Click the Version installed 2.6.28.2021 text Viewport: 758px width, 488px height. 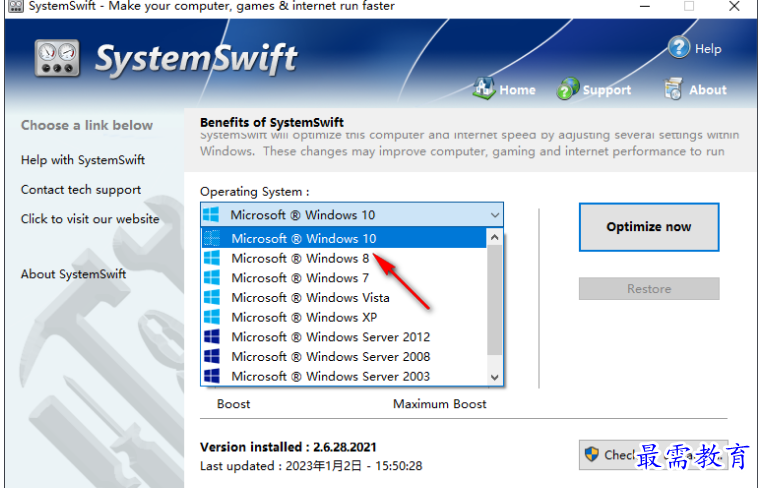(288, 447)
